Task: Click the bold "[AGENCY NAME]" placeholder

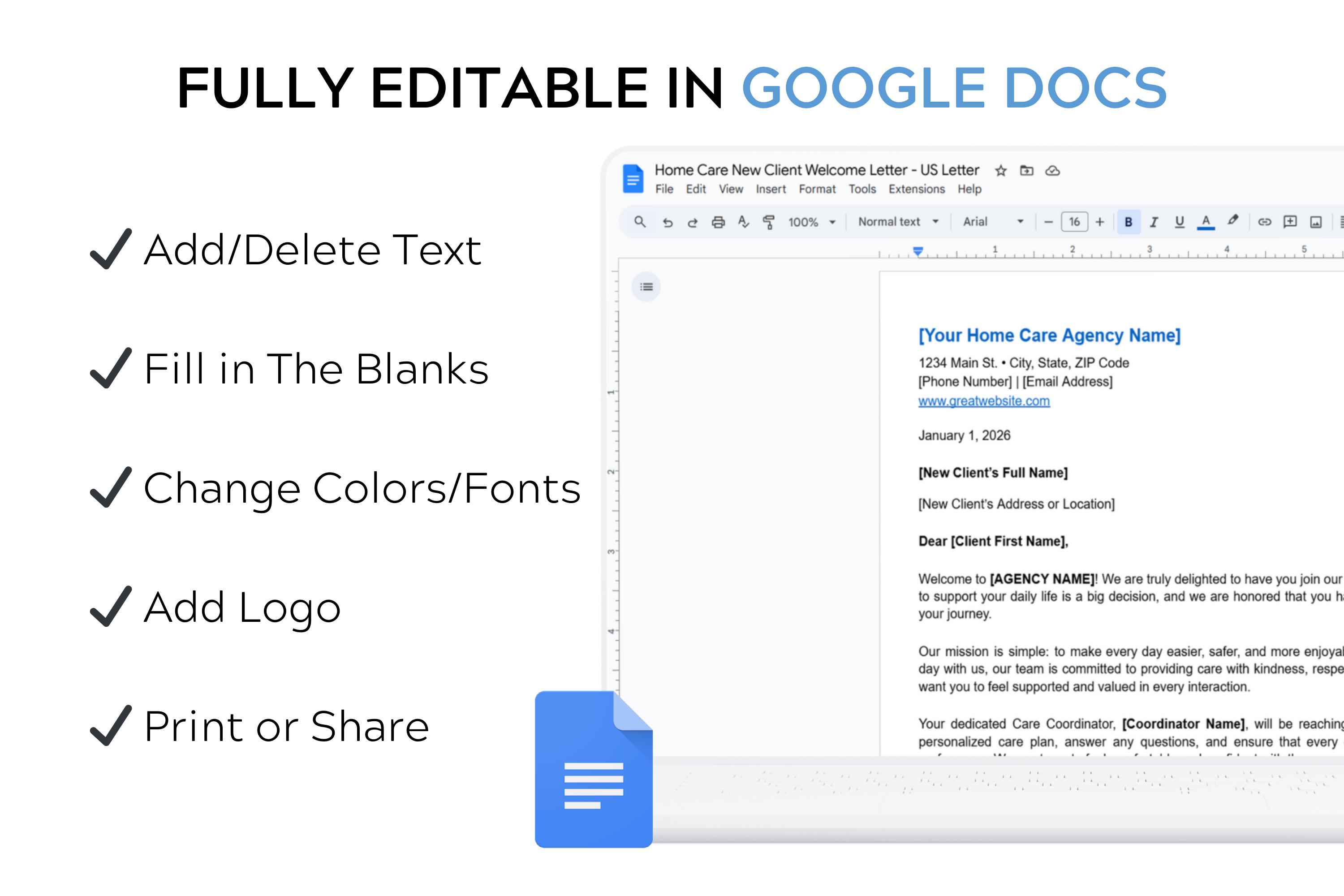Action: (x=1042, y=579)
